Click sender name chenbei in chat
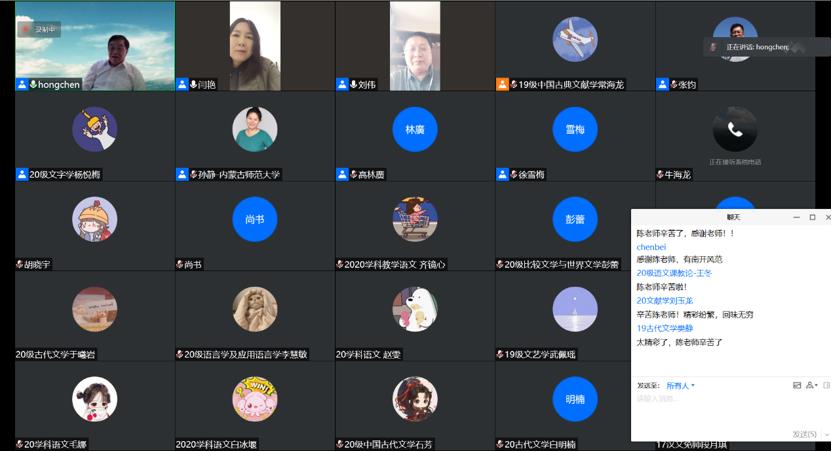The height and width of the screenshot is (452, 832). click(x=651, y=246)
